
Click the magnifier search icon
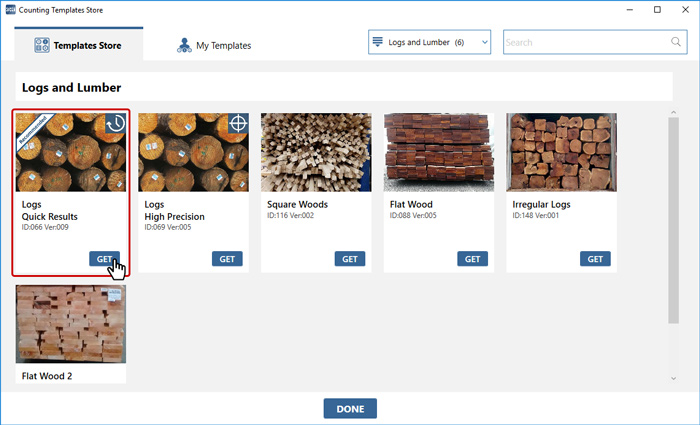(675, 43)
